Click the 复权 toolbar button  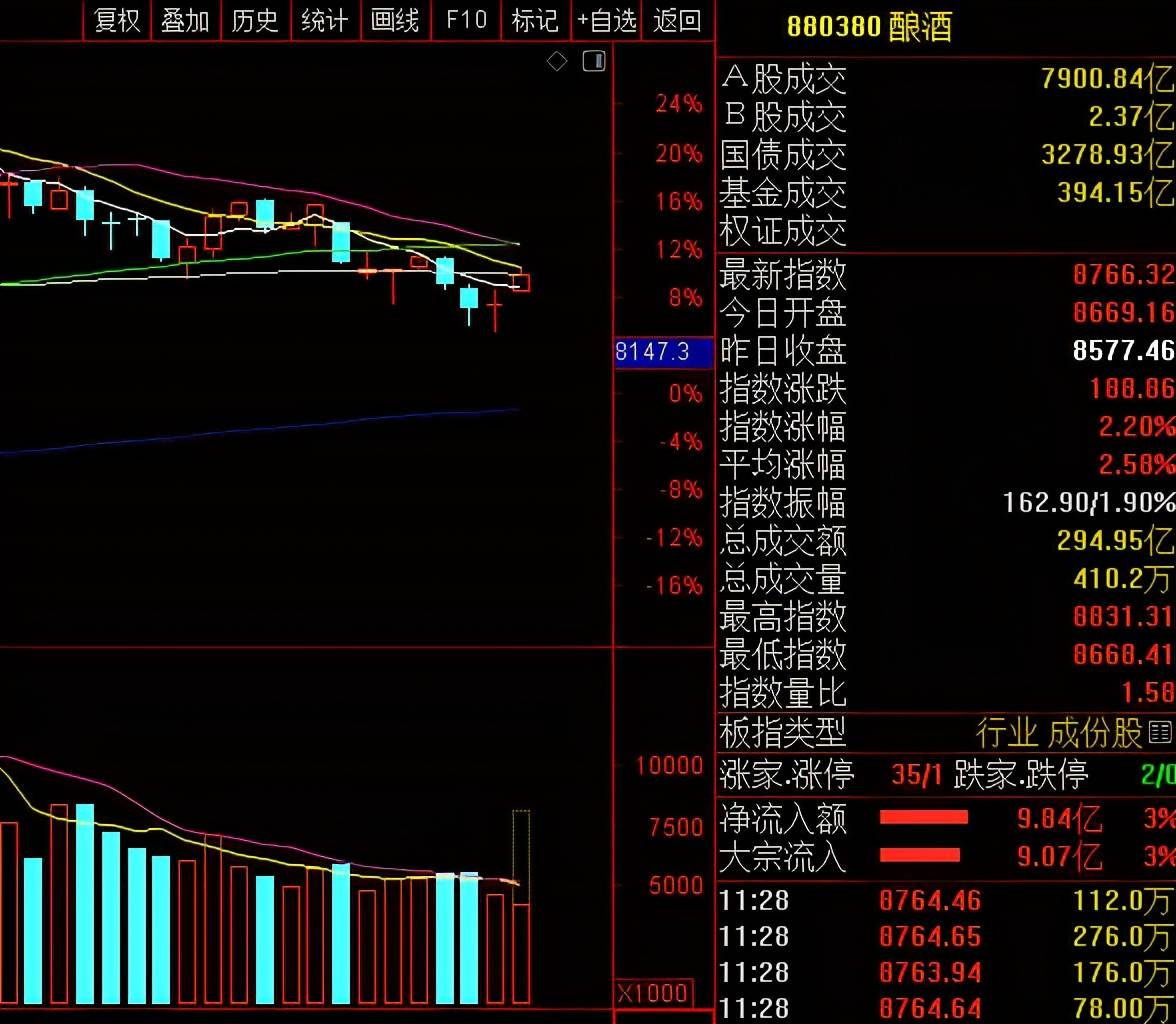(117, 20)
